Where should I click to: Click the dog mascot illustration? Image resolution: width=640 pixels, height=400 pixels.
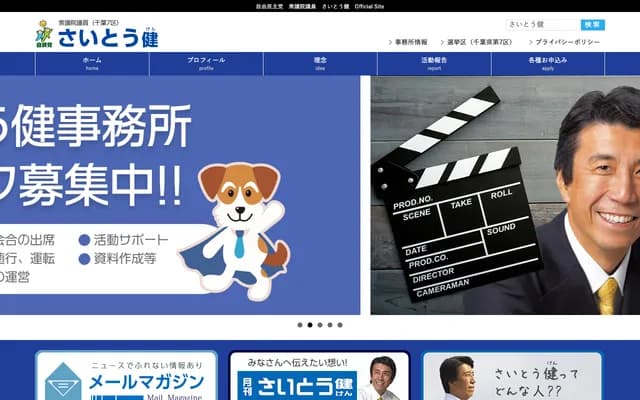point(233,223)
